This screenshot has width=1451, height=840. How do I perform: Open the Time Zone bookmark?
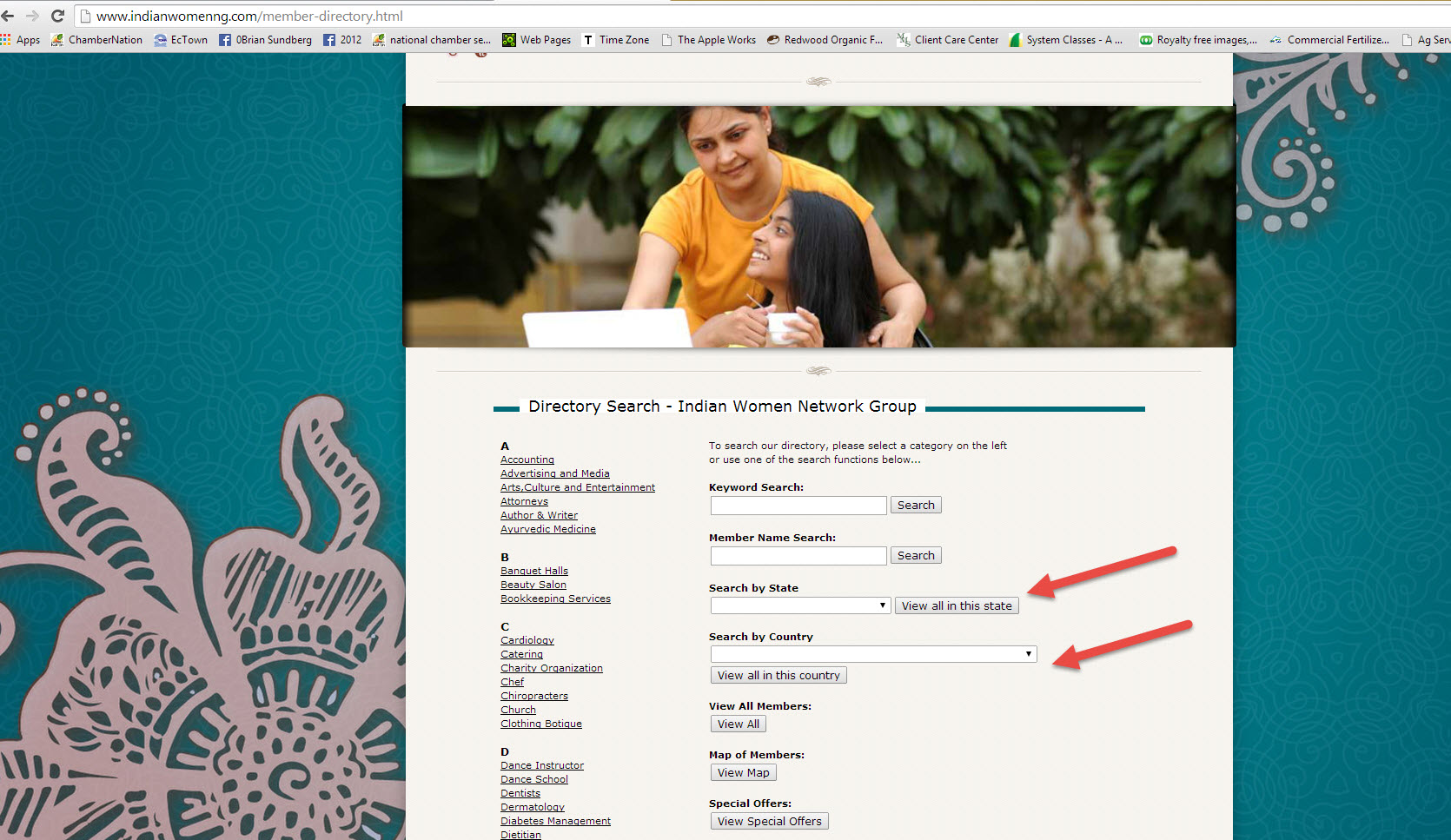(x=616, y=40)
